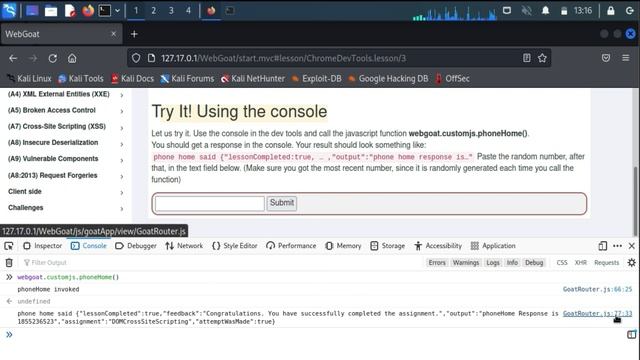This screenshot has width=640, height=360.
Task: Click the random number text field
Action: click(210, 203)
